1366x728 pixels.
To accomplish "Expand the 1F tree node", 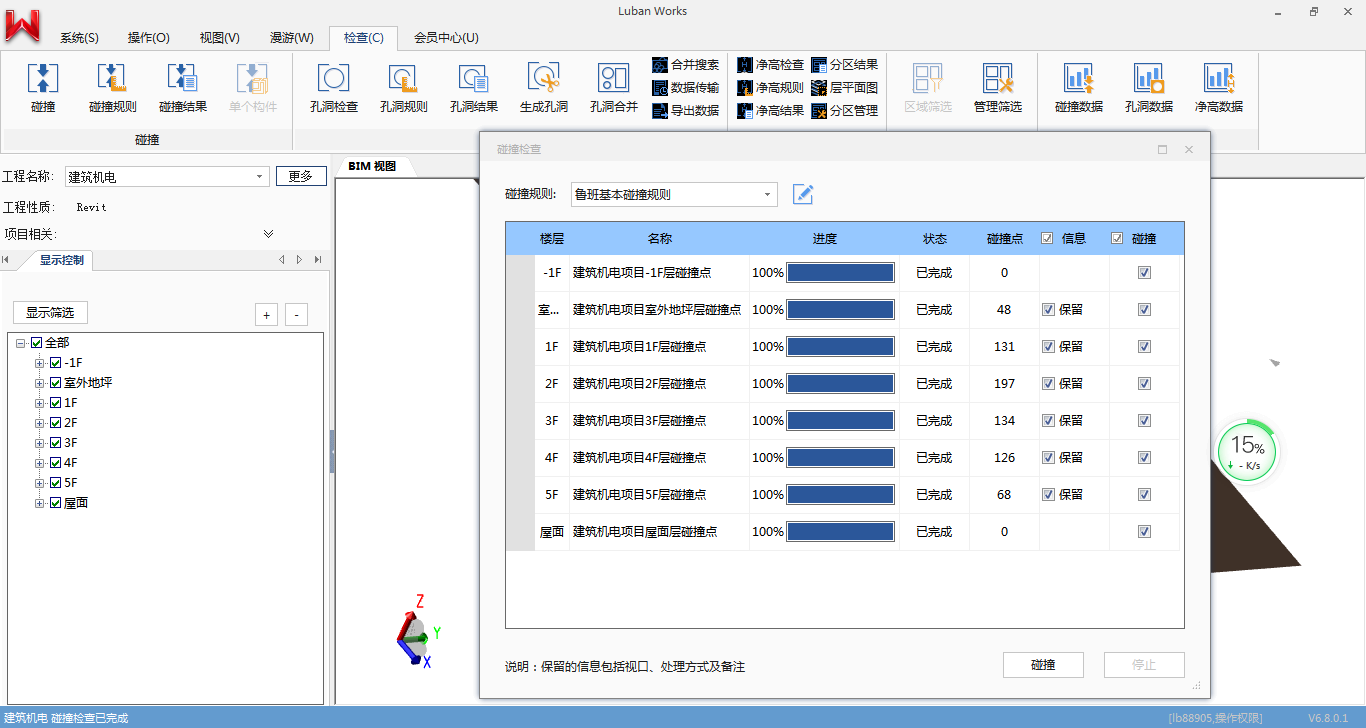I will [40, 403].
